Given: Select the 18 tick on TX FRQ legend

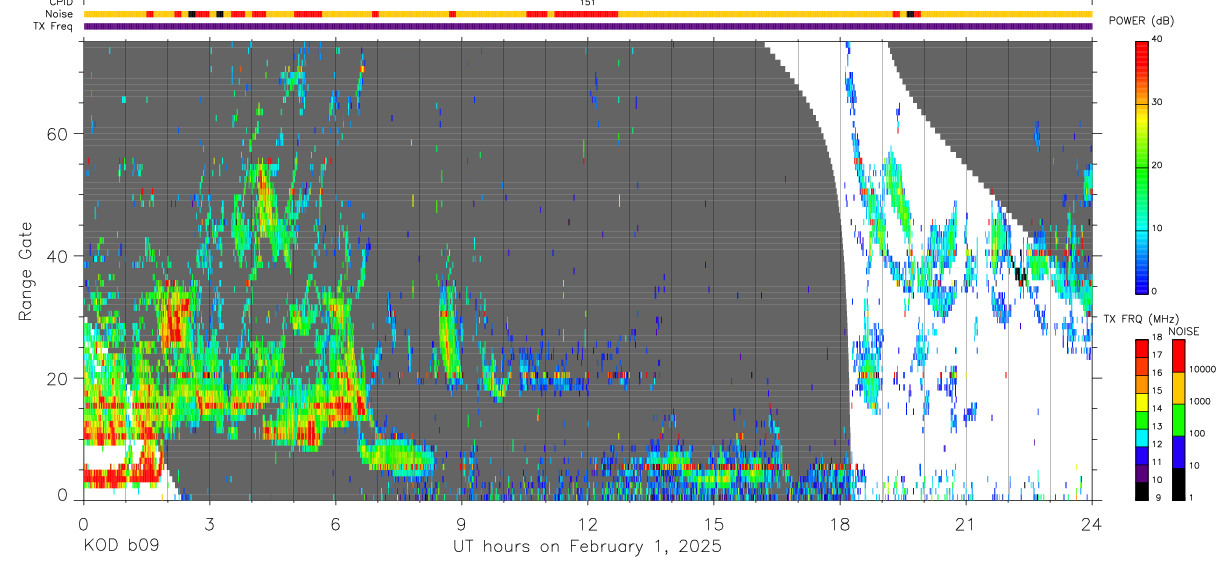Looking at the screenshot, I should 1157,338.
